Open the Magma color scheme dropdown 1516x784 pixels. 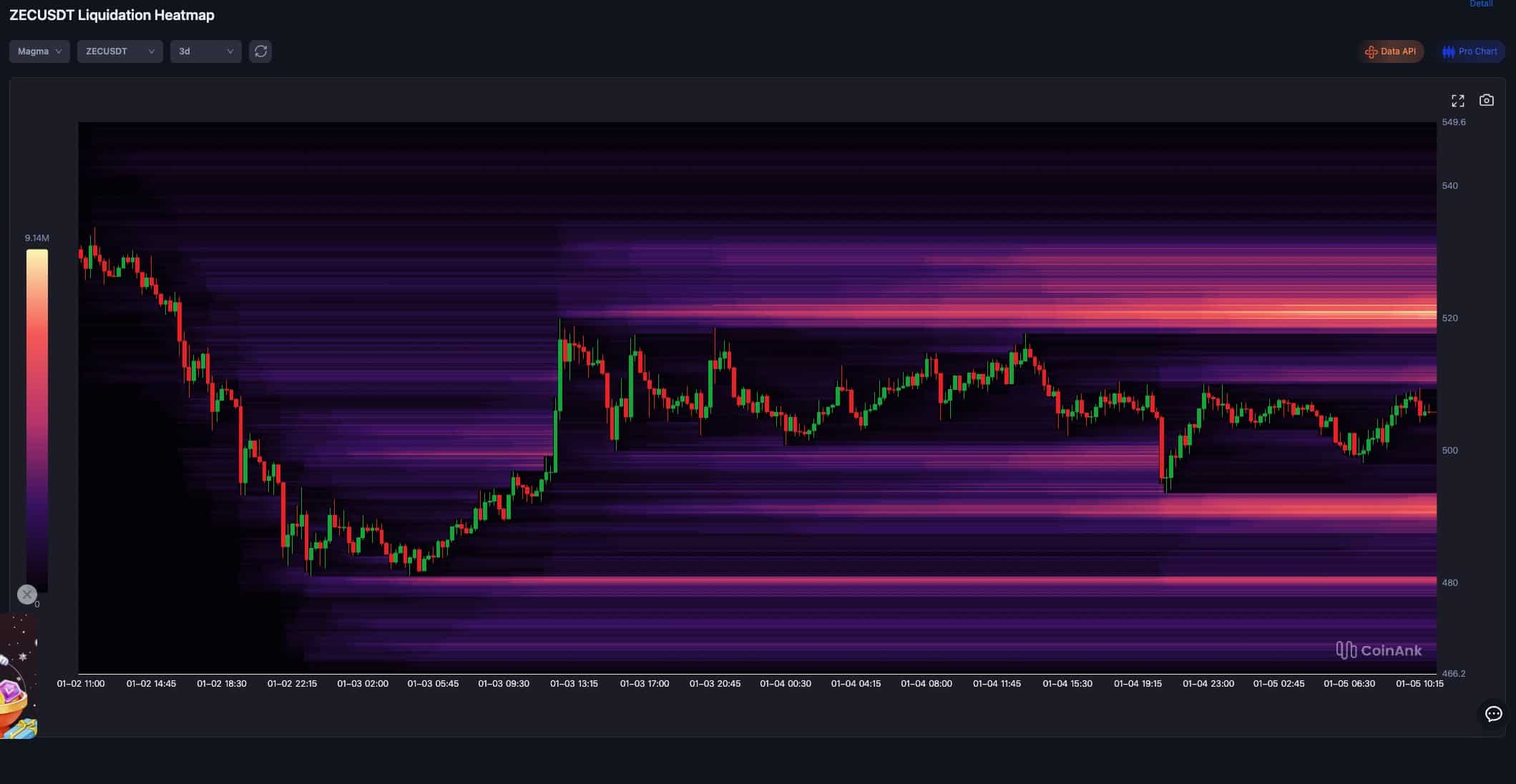point(39,51)
